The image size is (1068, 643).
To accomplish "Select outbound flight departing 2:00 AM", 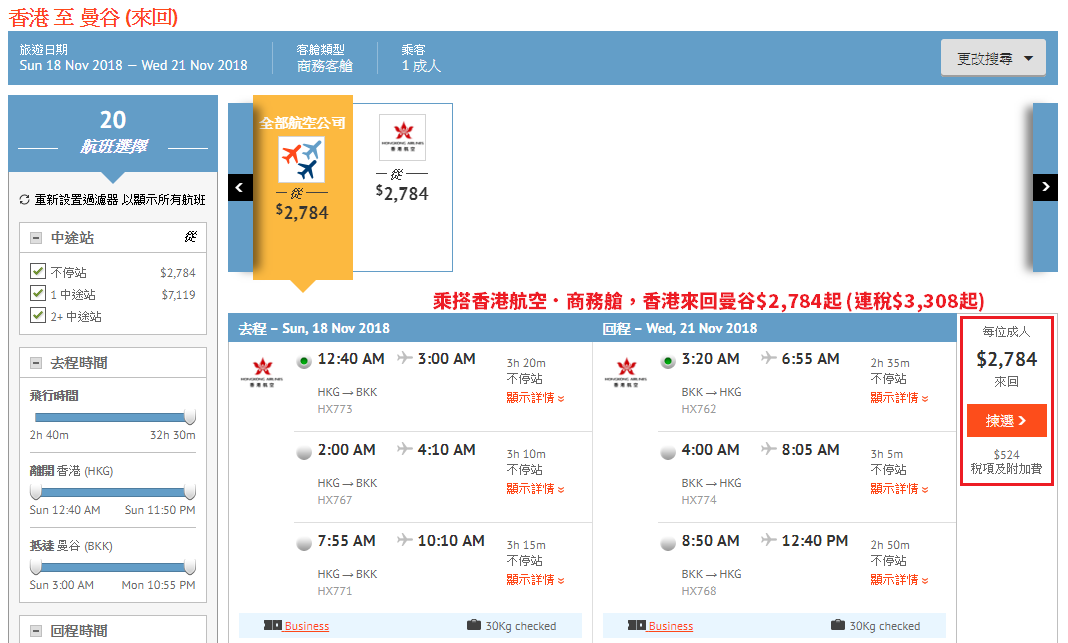I will click(304, 452).
